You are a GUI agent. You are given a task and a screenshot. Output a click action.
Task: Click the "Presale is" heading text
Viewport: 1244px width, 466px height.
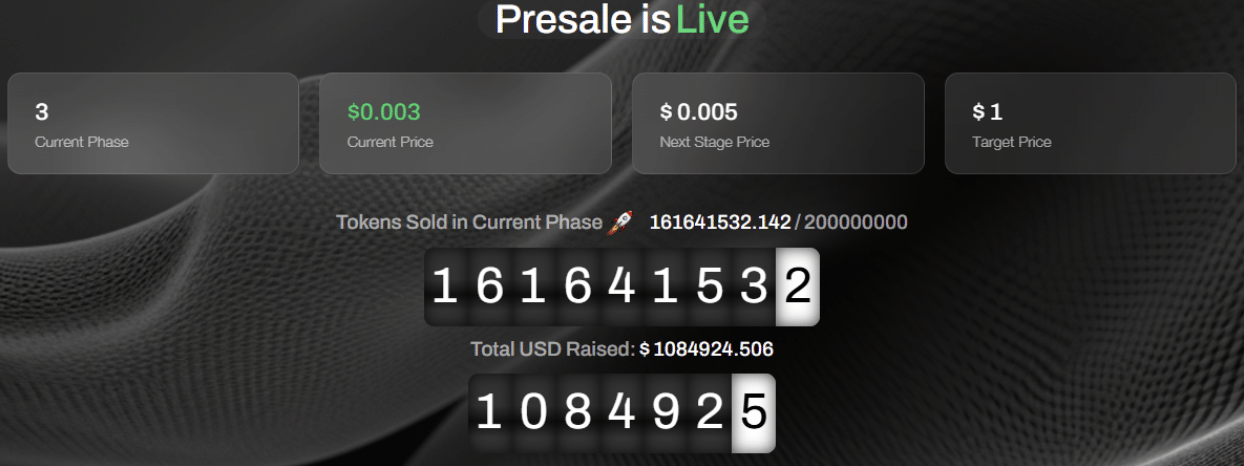click(x=582, y=20)
